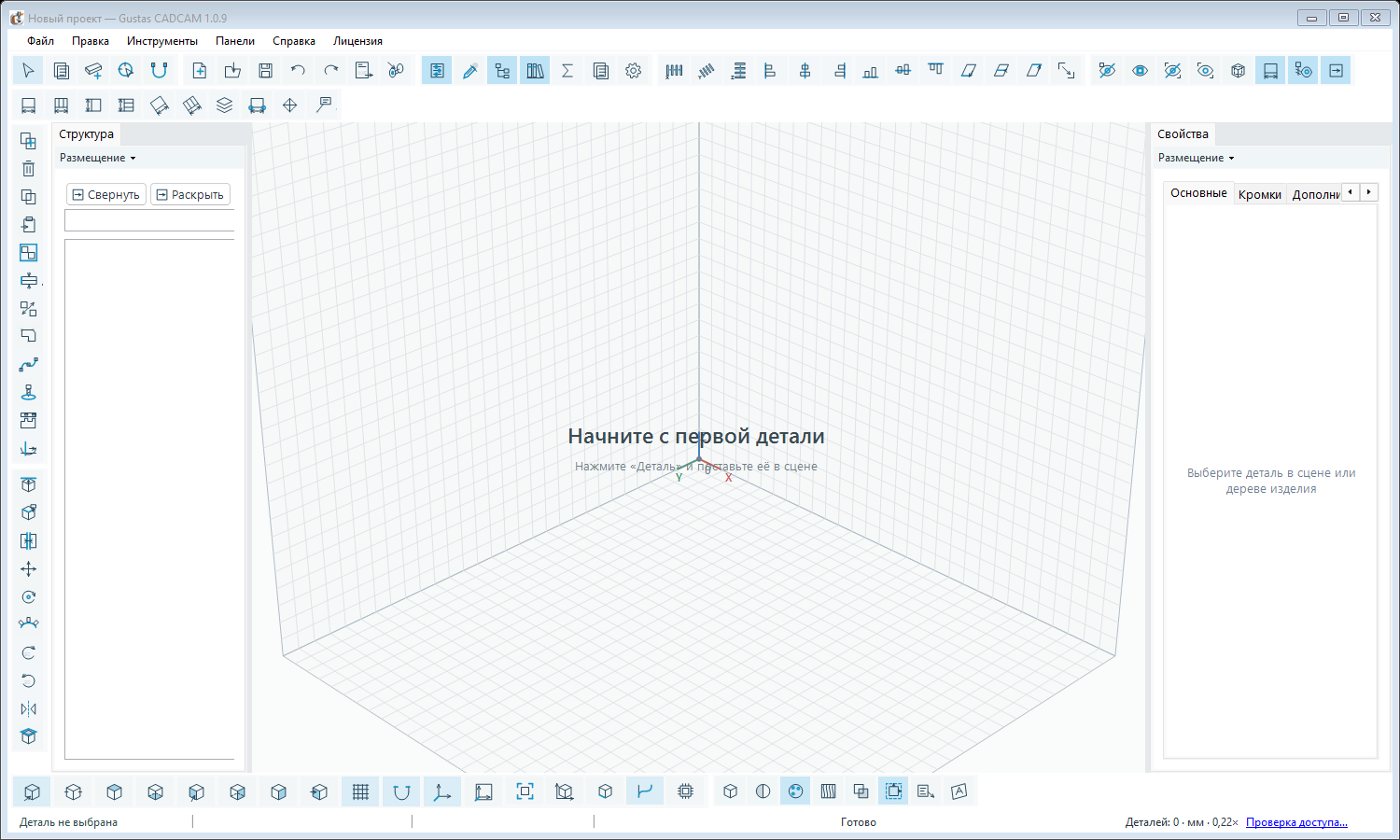The height and width of the screenshot is (840, 1400).
Task: Open the Файл menu
Action: click(x=40, y=41)
